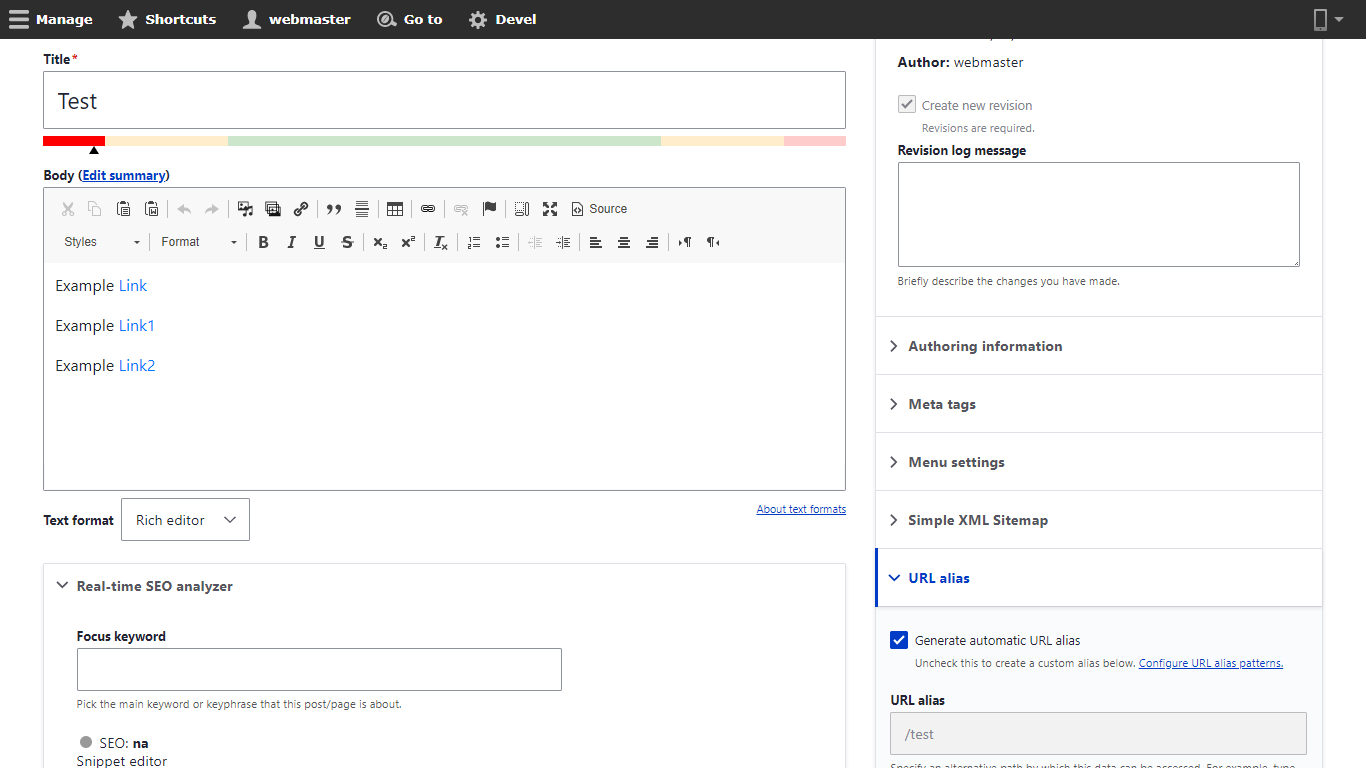This screenshot has width=1366, height=768.
Task: Uncheck Generate automatic URL alias
Action: tap(899, 640)
